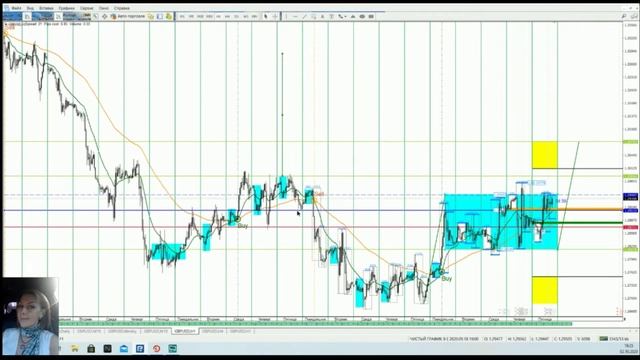Viewport: 640px width, 360px height.
Task: Switch chart to H1 timeframe
Action: [x=218, y=16]
